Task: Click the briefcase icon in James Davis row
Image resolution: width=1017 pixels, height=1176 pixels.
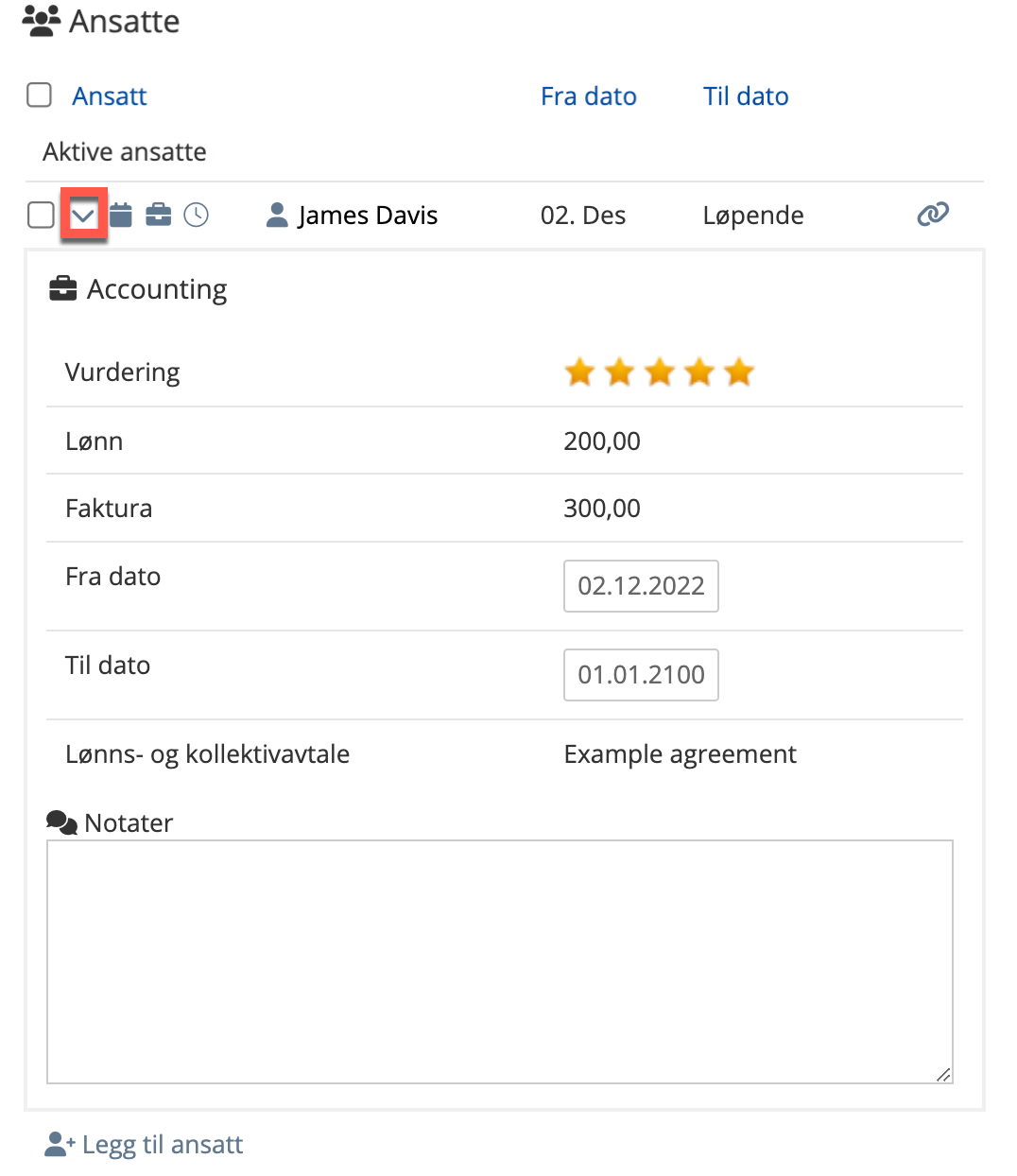Action: pos(159,216)
